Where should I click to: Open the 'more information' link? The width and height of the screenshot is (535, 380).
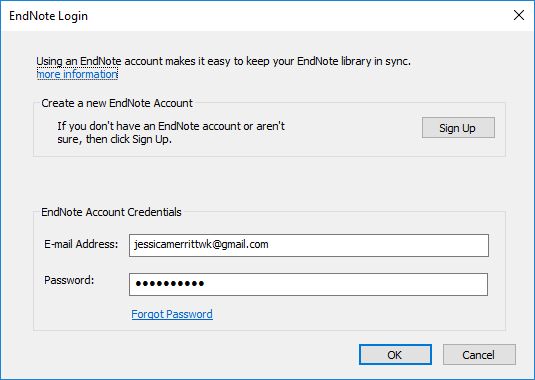77,74
